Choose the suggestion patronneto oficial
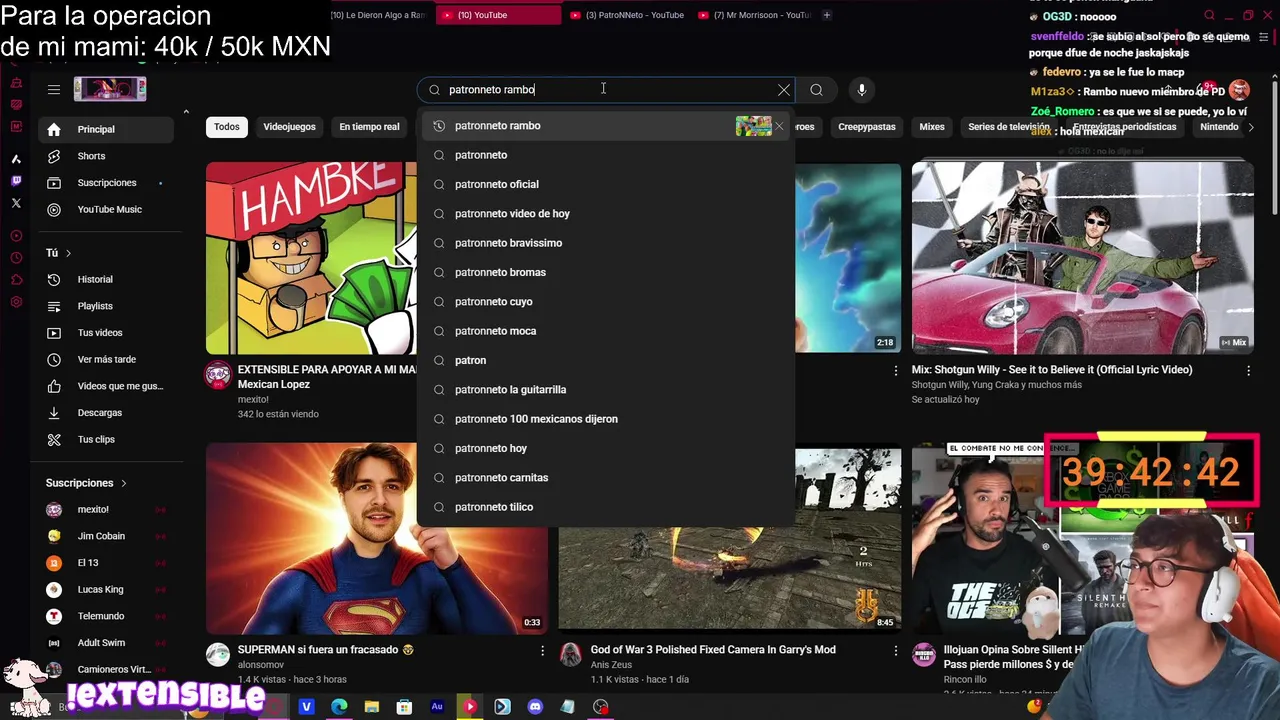1280x720 pixels. (x=606, y=184)
